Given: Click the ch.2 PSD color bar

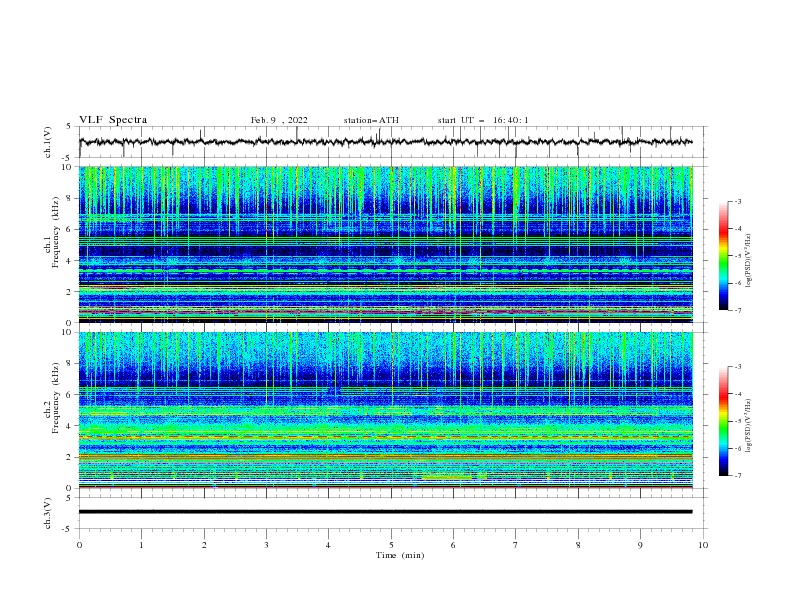Looking at the screenshot, I should pos(723,421).
